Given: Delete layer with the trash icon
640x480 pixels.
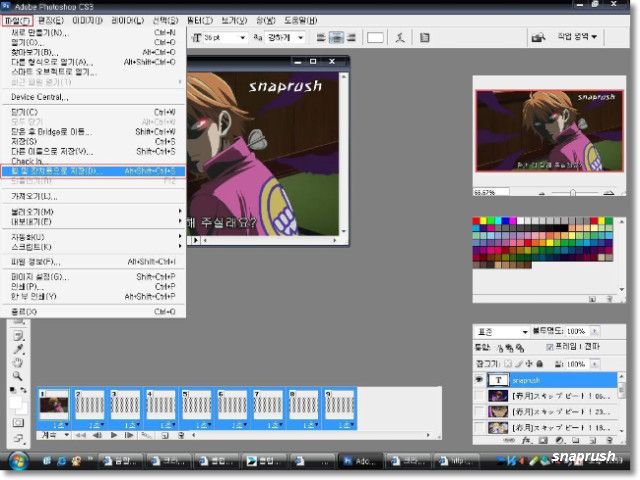Looking at the screenshot, I should coord(609,440).
